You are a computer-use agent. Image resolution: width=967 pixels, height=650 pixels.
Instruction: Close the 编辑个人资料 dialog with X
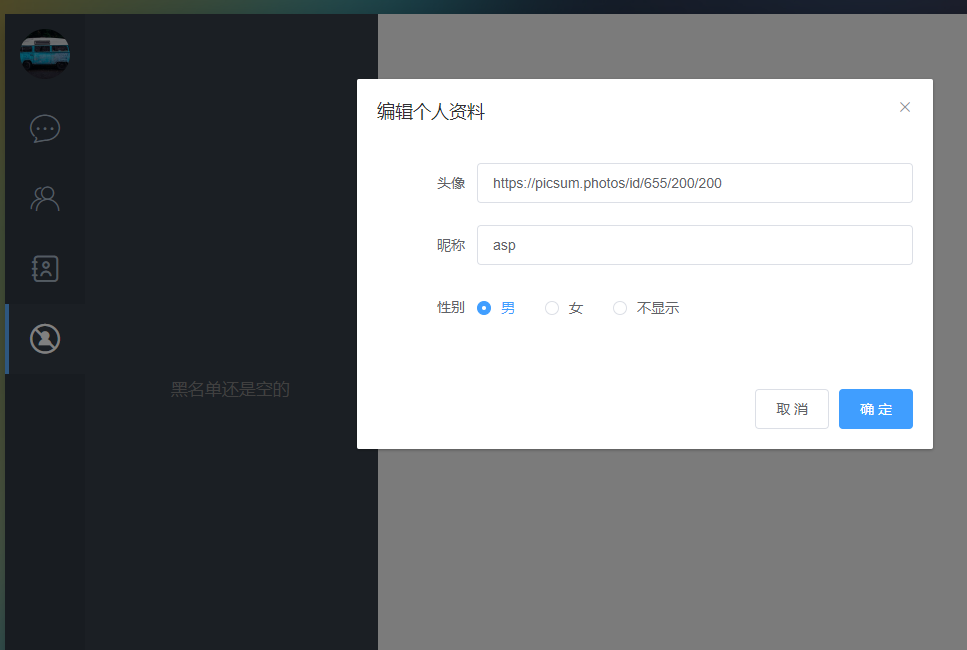pos(904,107)
